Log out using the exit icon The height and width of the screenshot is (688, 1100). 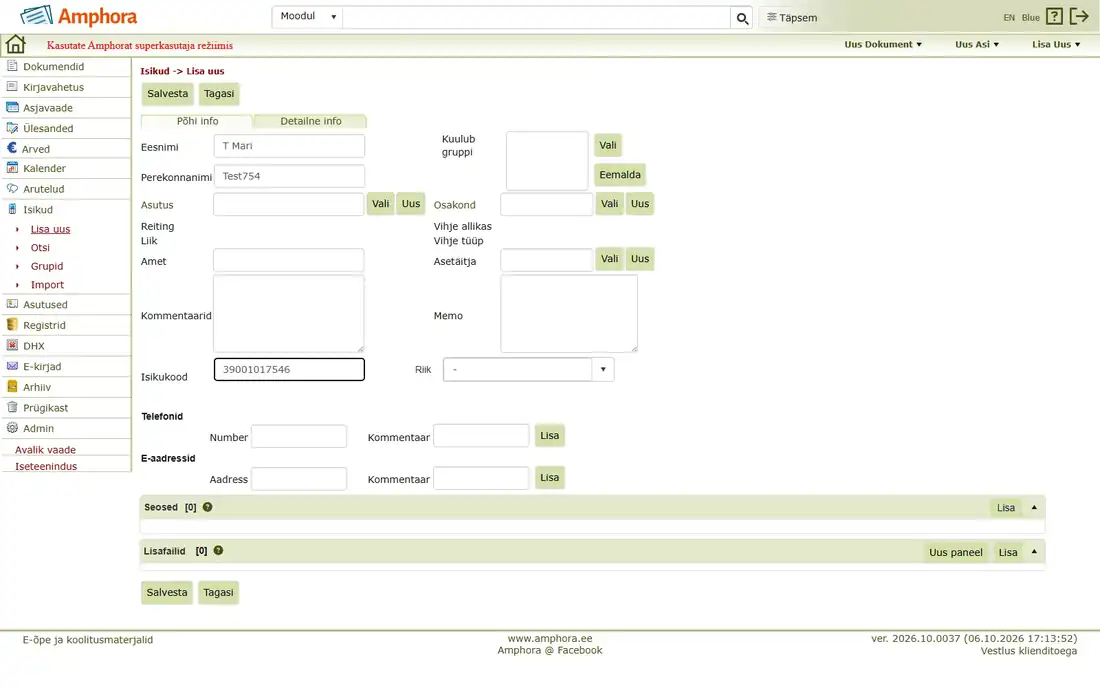(x=1079, y=17)
